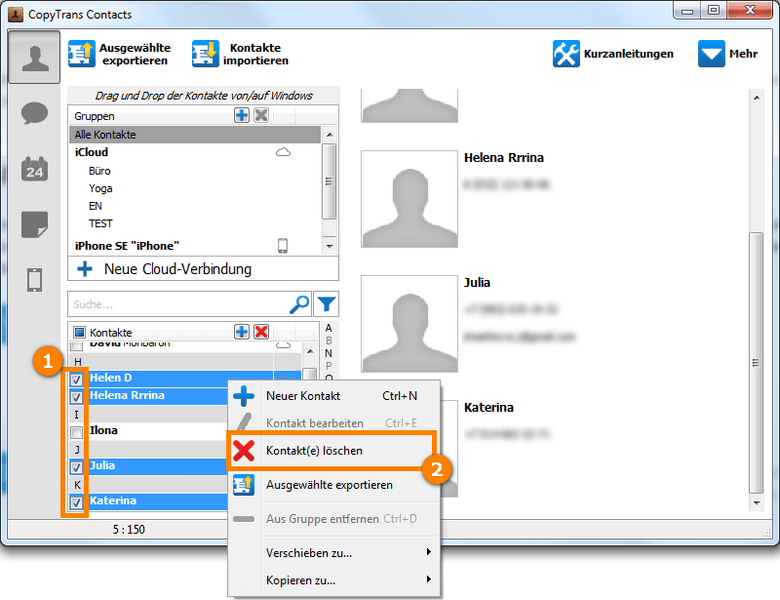This screenshot has height=600, width=780.
Task: Click the search magnifier icon
Action: point(299,304)
